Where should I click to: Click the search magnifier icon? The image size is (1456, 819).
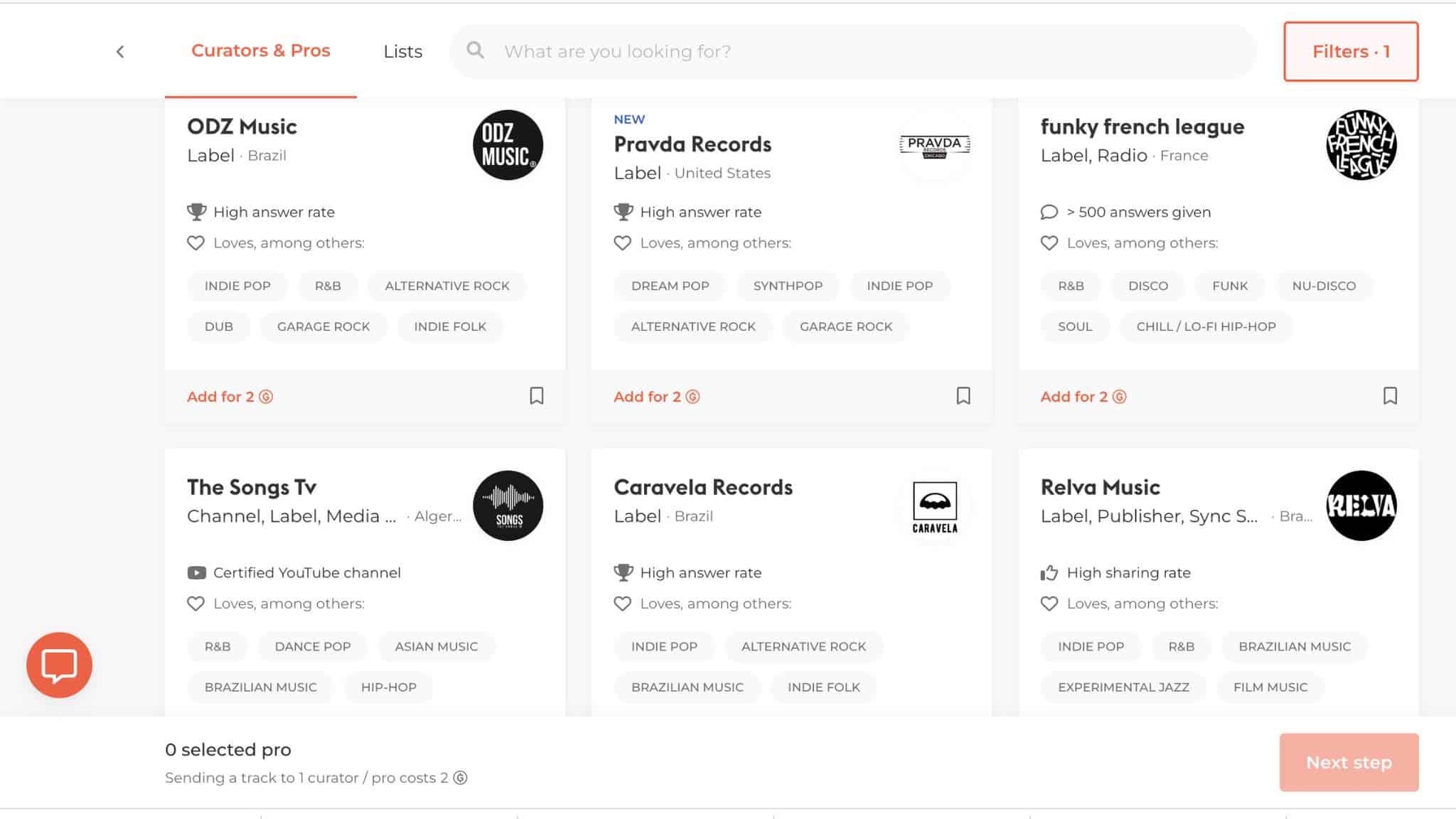point(475,50)
